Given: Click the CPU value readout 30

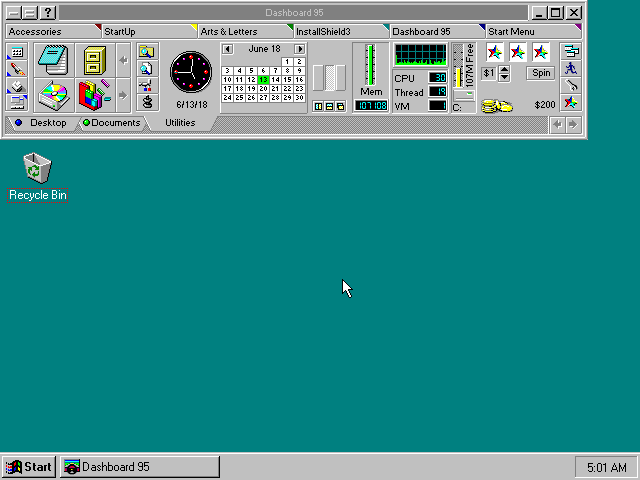Looking at the screenshot, I should (438, 78).
